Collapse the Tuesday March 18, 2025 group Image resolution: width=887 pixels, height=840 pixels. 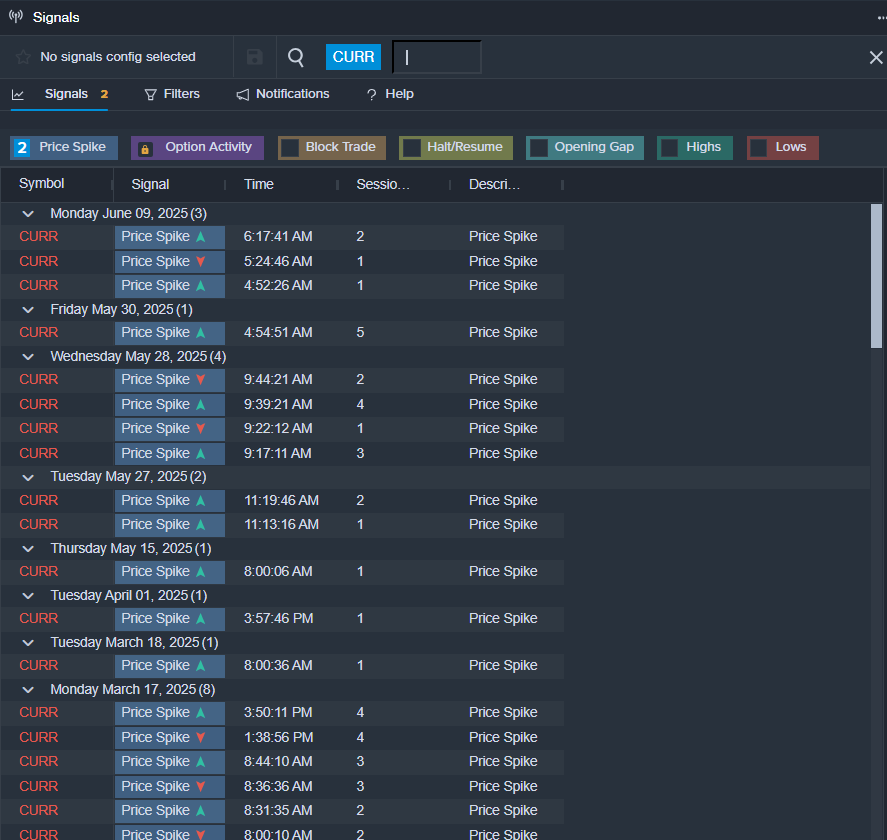click(x=28, y=643)
